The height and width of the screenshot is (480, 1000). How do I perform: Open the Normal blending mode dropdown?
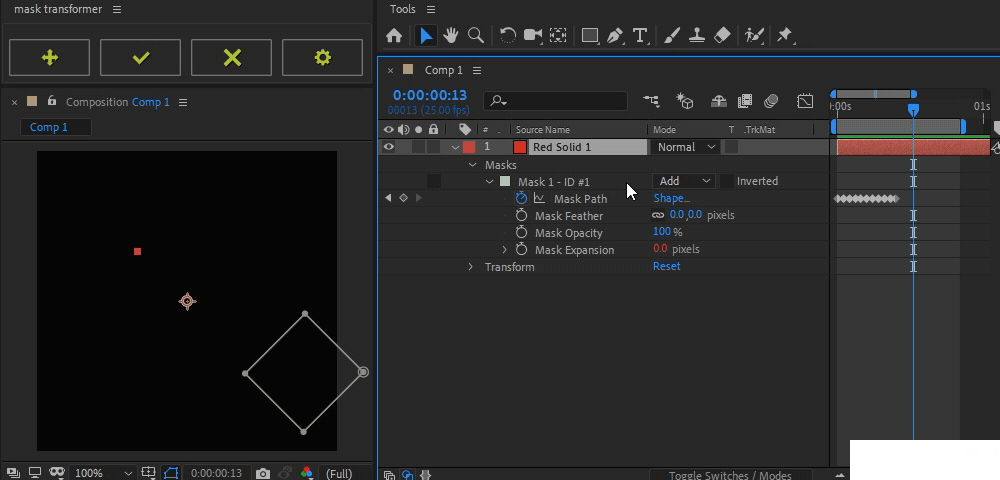686,147
